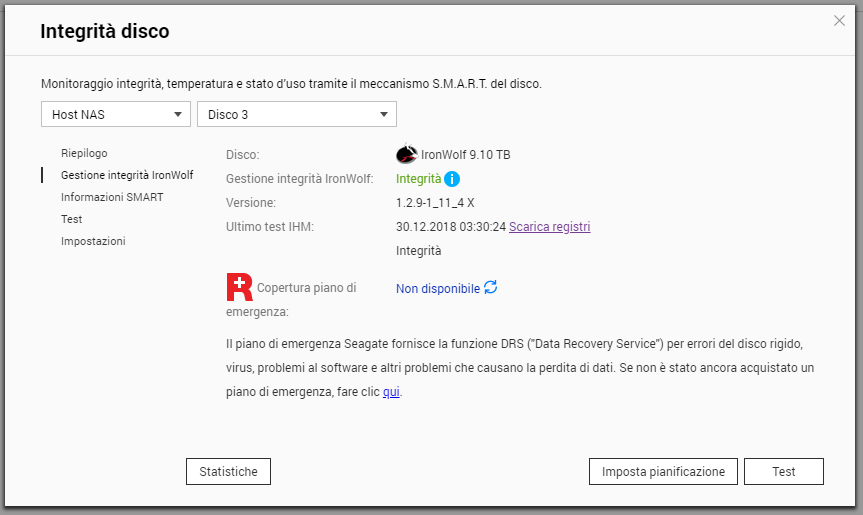Click the IronWolf disk logo icon
The width and height of the screenshot is (863, 515).
tap(406, 155)
